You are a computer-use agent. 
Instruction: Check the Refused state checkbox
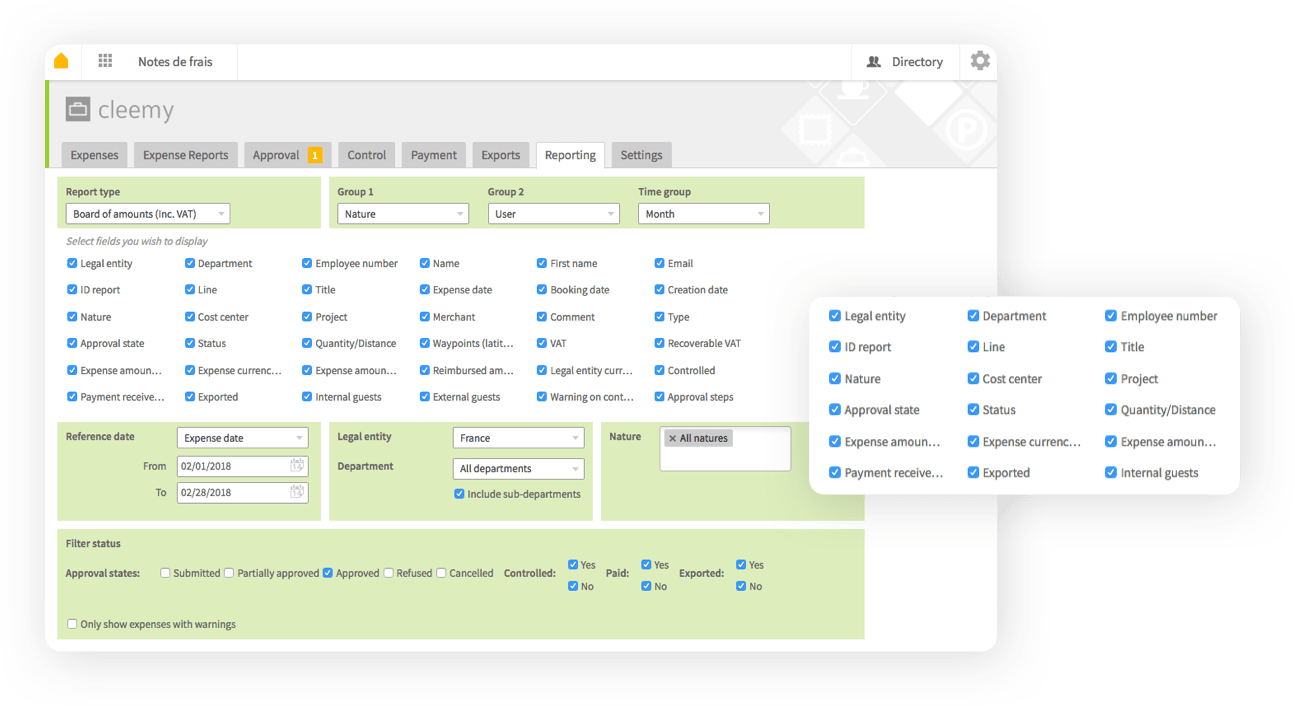coord(389,573)
